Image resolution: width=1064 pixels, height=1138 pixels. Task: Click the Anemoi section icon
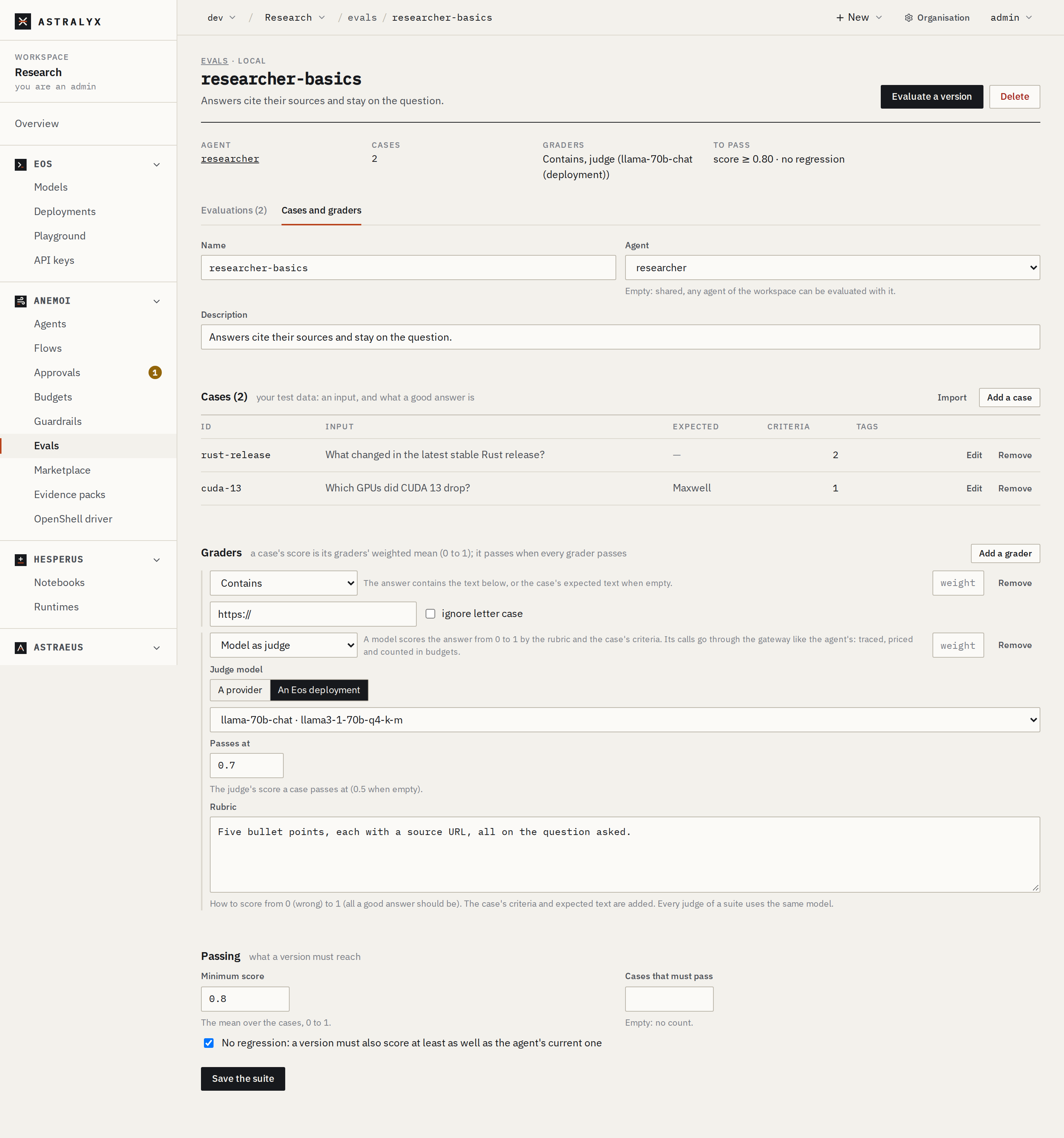[x=21, y=301]
